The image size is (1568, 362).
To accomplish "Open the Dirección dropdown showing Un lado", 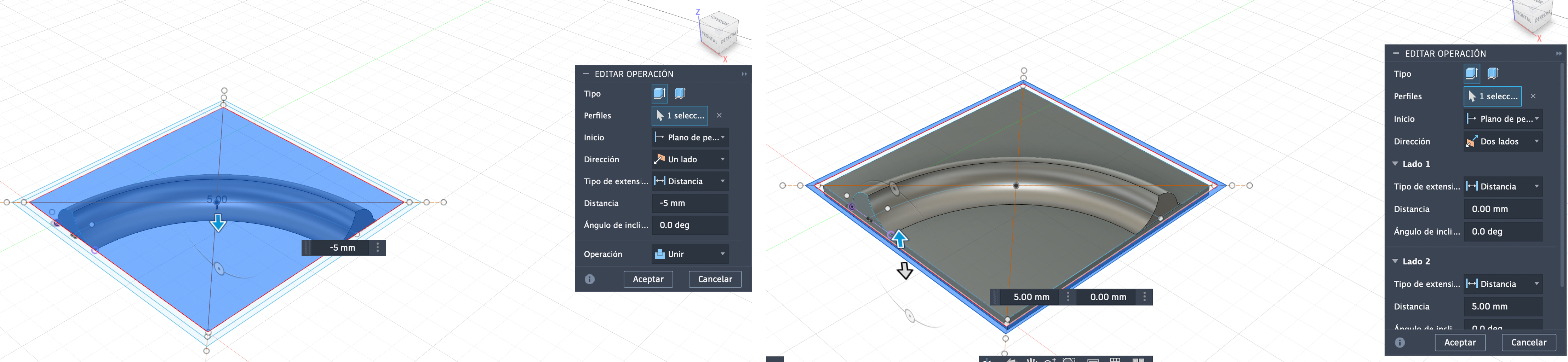I will tap(689, 159).
